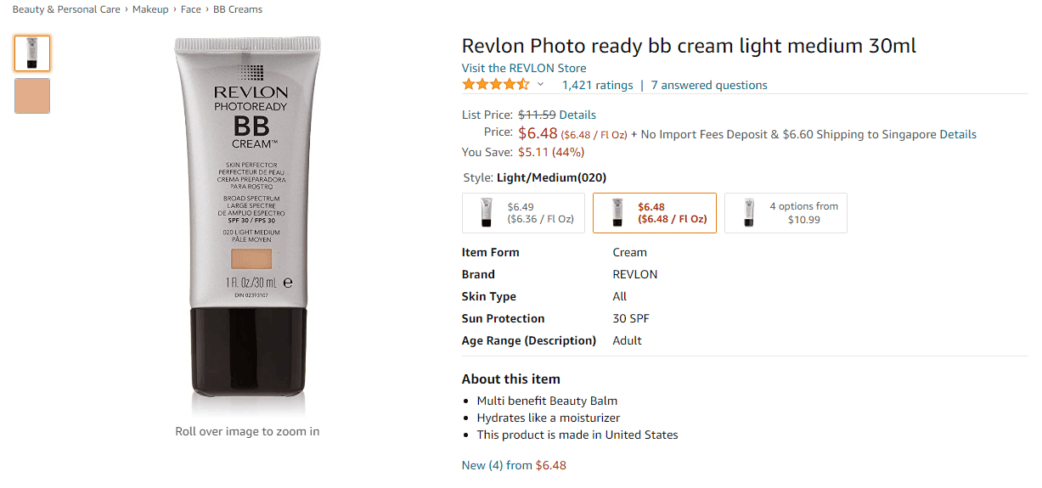Open New (4) from $6.48 offers link
The image size is (1042, 488).
pos(514,465)
